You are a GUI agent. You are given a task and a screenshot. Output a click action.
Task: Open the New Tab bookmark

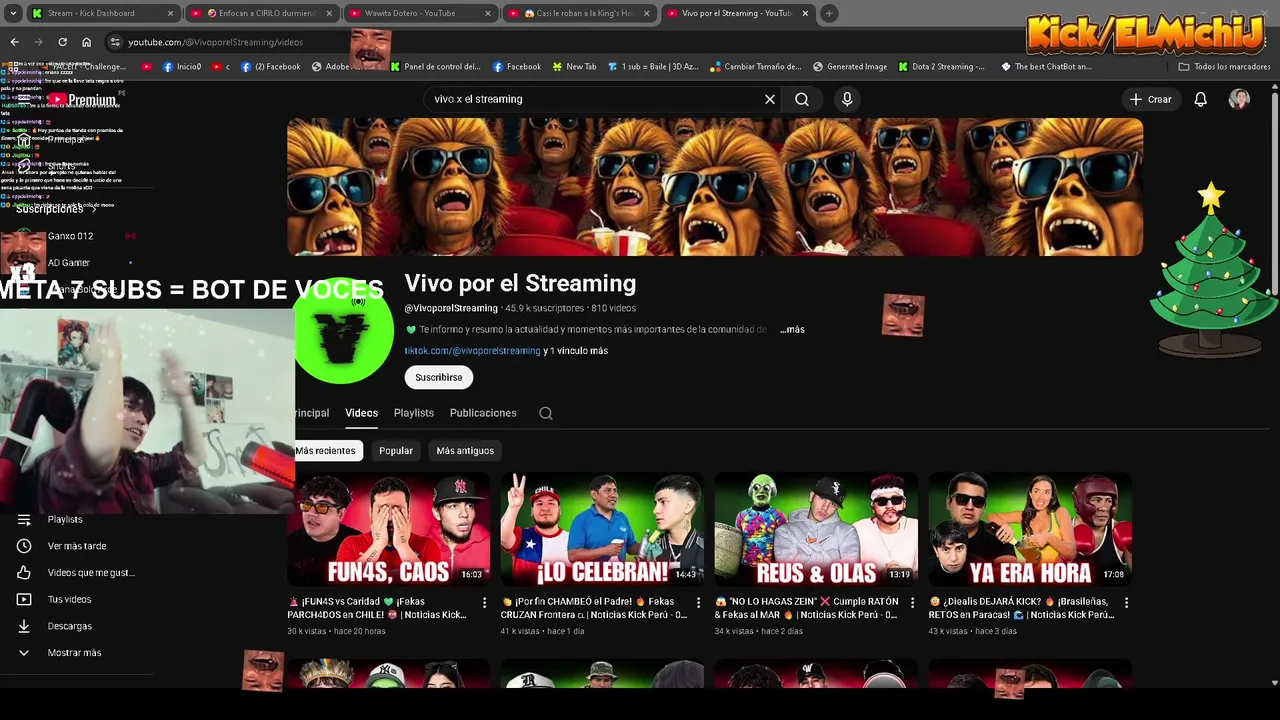(x=574, y=66)
